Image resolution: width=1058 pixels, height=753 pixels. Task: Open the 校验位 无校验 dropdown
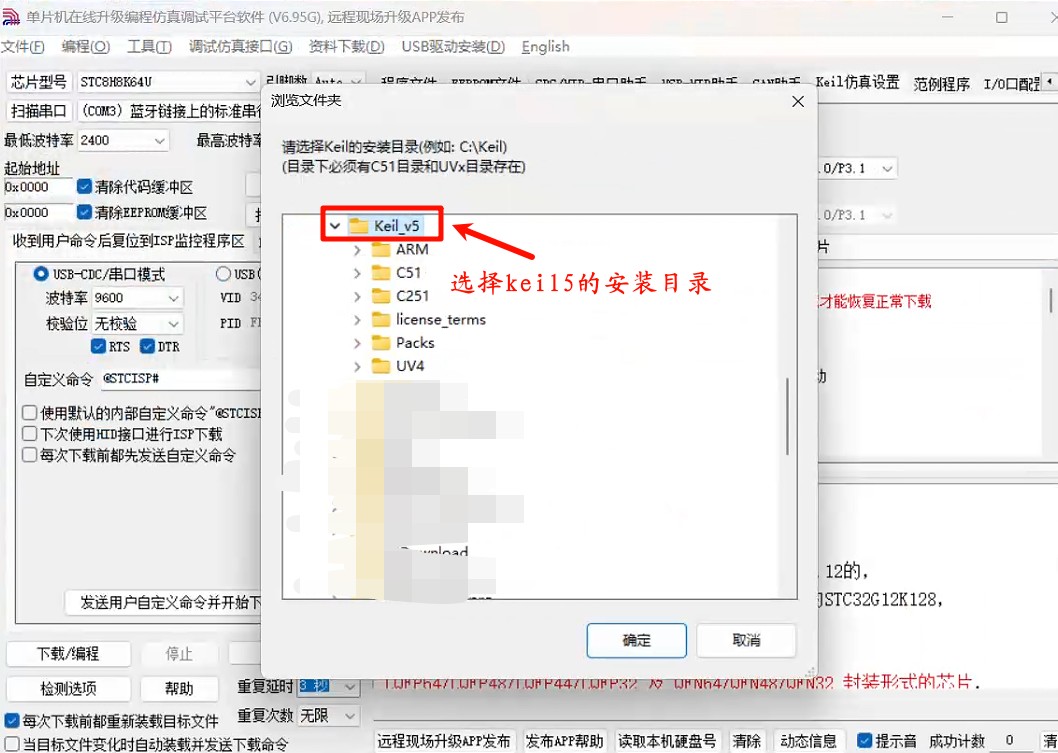coord(173,324)
